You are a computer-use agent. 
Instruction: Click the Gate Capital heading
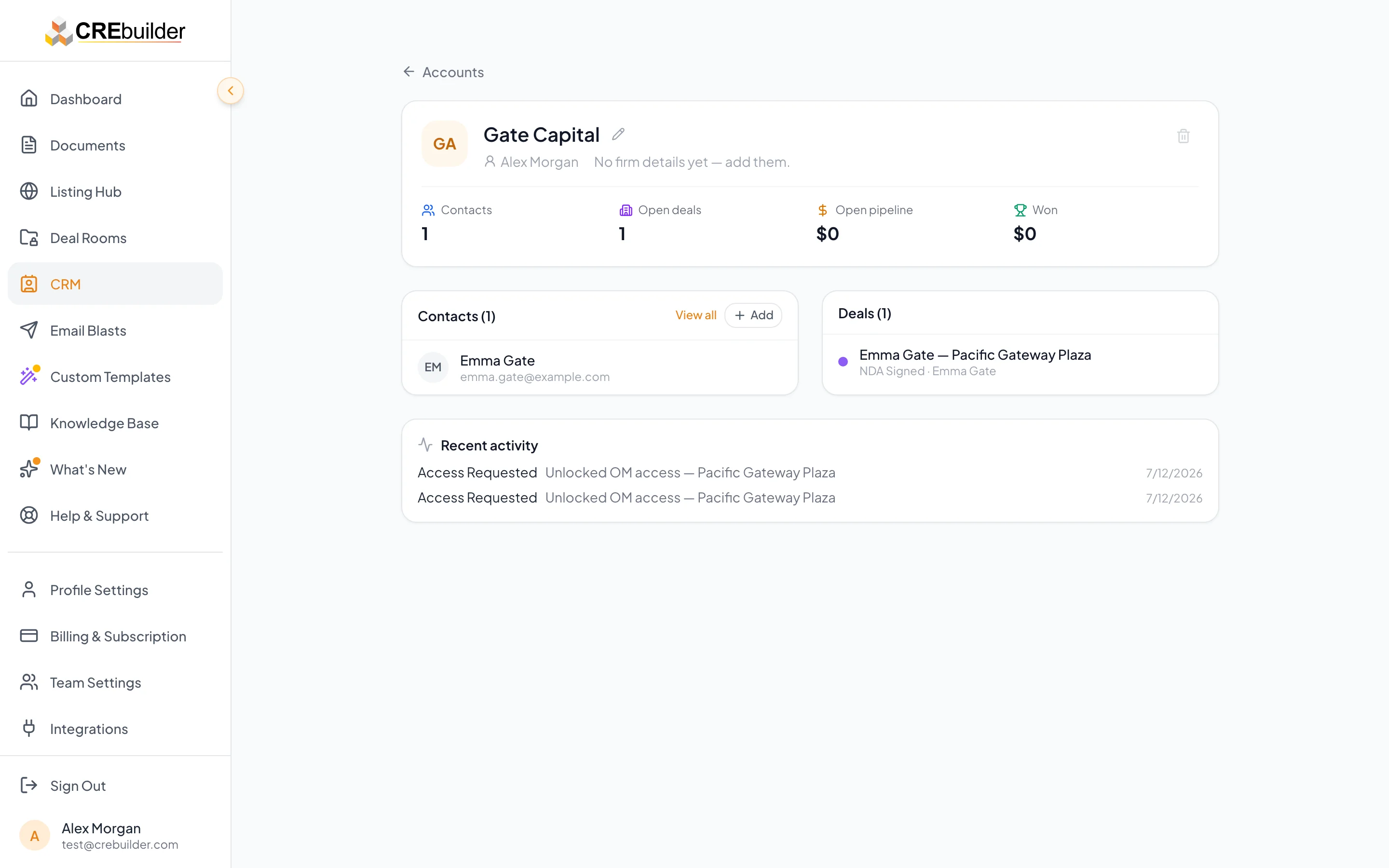point(541,135)
